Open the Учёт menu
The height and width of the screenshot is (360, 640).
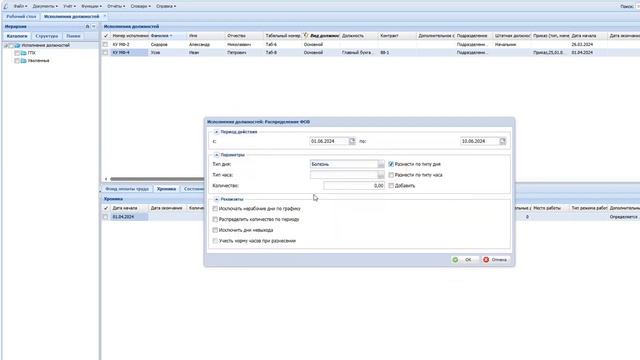(x=69, y=6)
